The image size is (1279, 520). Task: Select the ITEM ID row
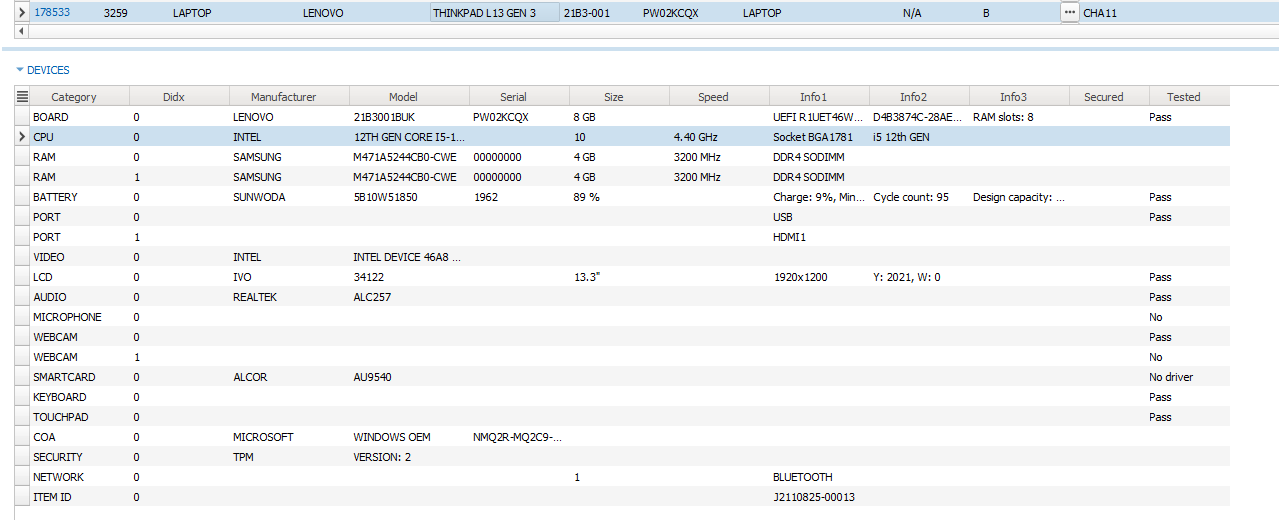tap(623, 497)
